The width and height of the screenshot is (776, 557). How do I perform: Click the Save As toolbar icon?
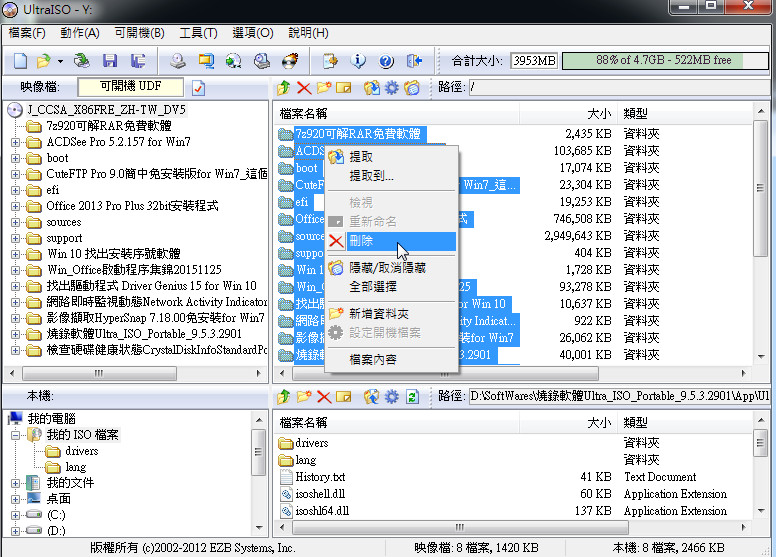point(138,61)
